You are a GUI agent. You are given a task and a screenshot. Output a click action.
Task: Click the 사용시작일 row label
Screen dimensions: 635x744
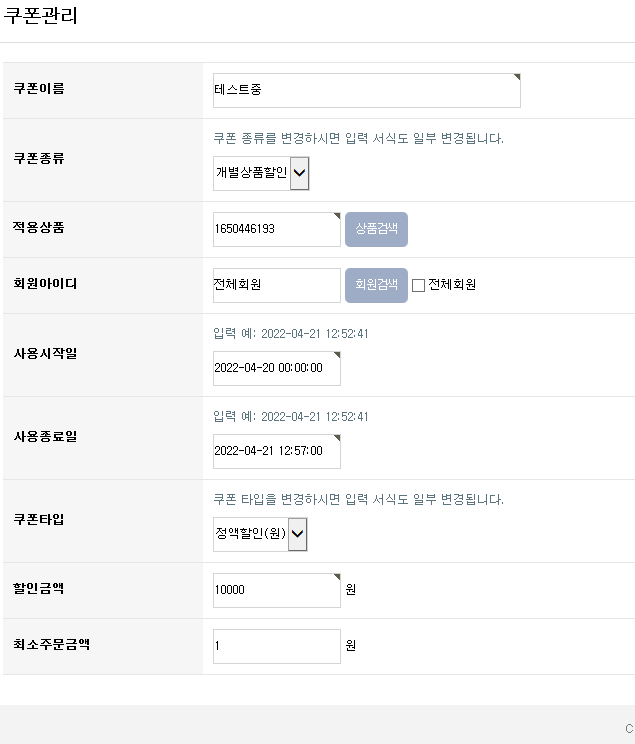point(45,353)
